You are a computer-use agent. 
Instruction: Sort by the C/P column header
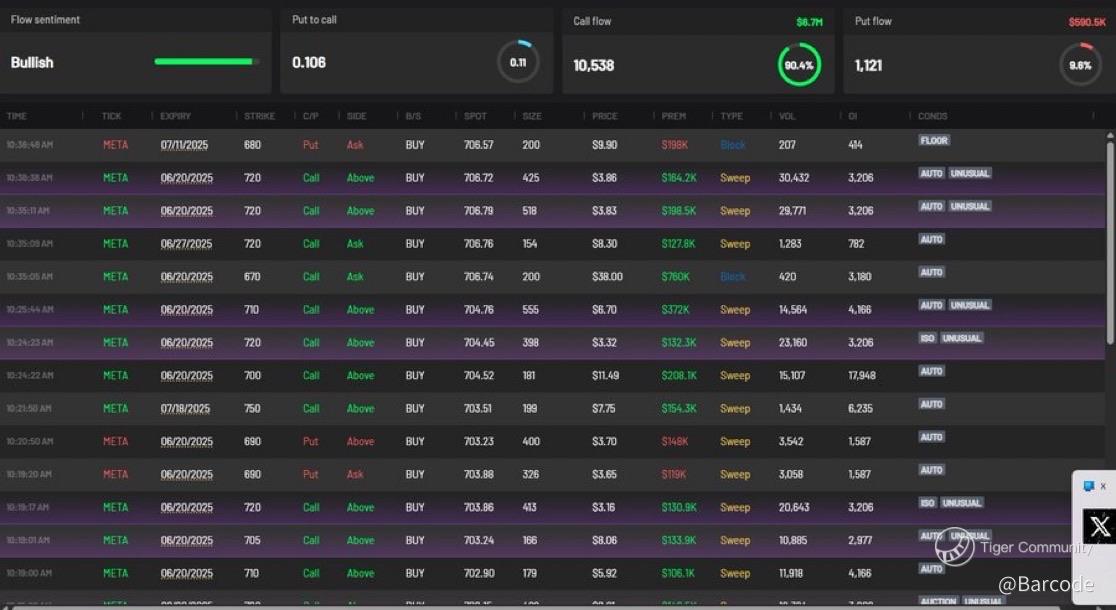(x=311, y=116)
